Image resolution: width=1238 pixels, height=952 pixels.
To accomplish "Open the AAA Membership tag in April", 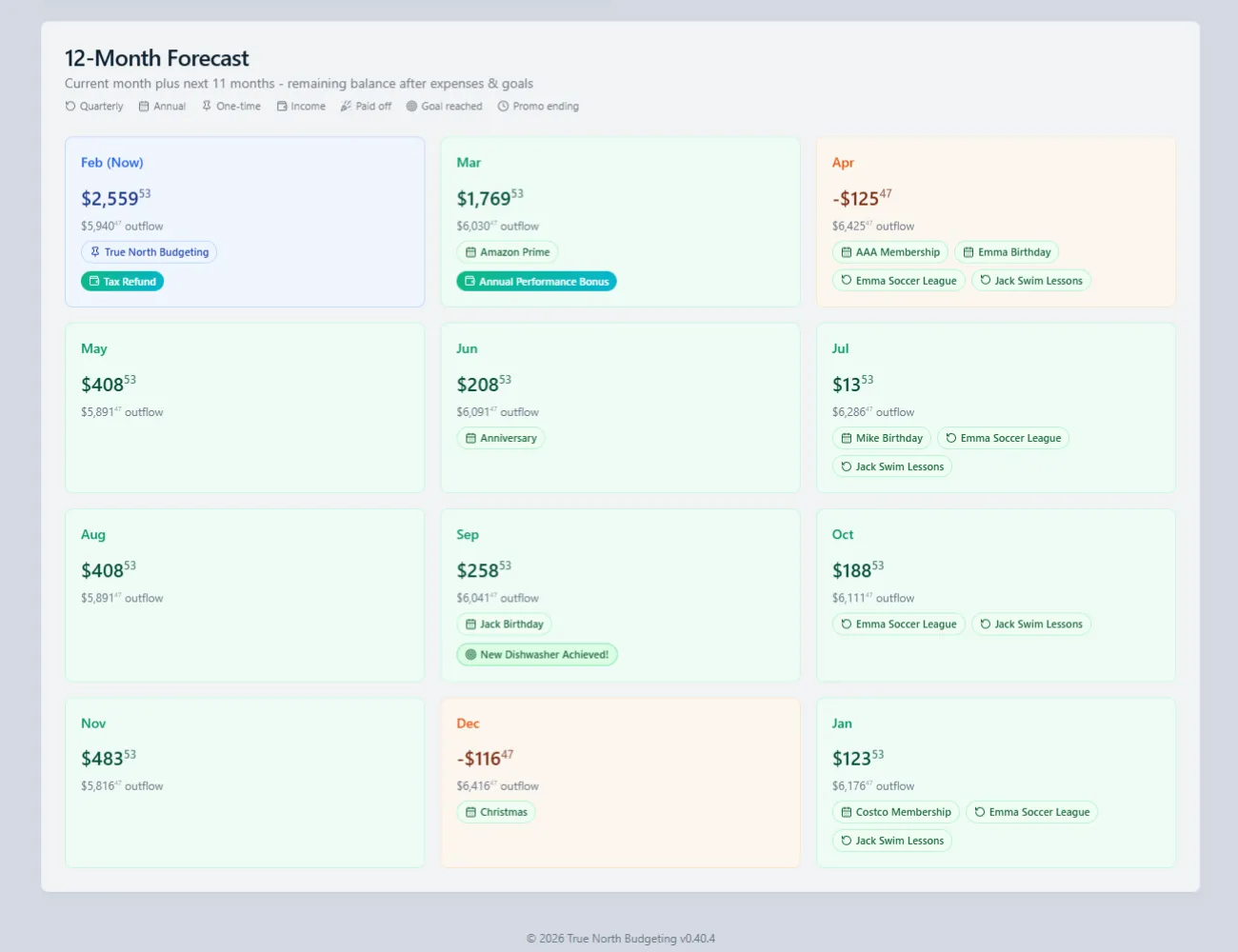I will coord(890,252).
